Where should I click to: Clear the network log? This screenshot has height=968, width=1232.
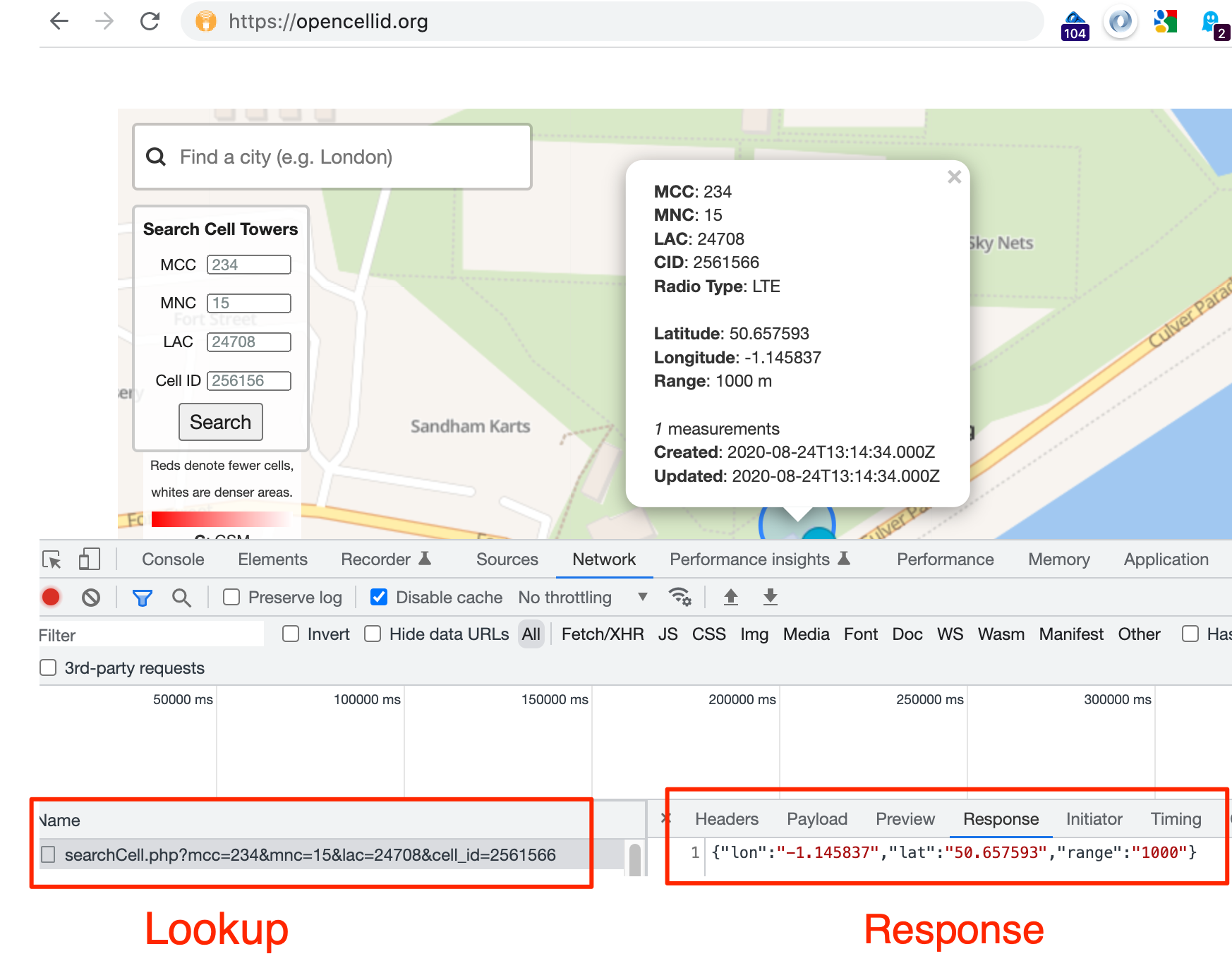point(90,597)
